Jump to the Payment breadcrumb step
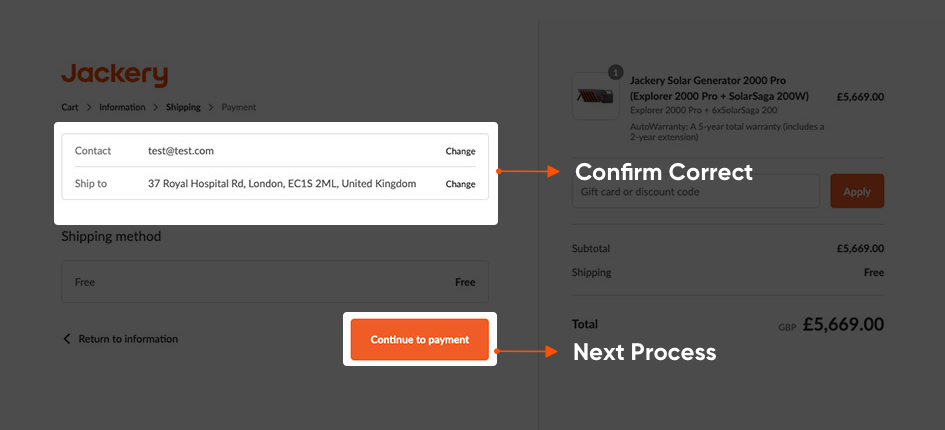This screenshot has height=430, width=945. tap(239, 107)
